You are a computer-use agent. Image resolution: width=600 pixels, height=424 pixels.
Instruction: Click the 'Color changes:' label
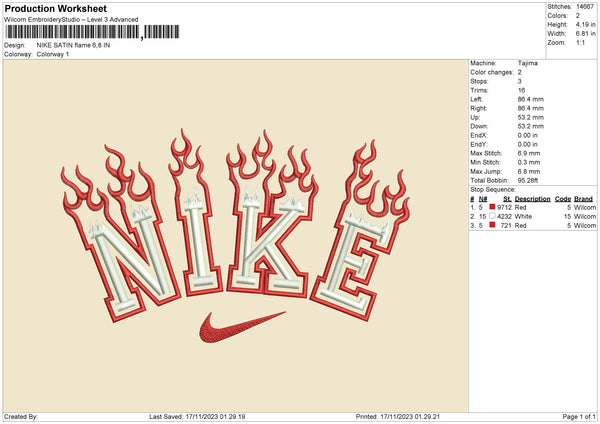click(x=492, y=72)
